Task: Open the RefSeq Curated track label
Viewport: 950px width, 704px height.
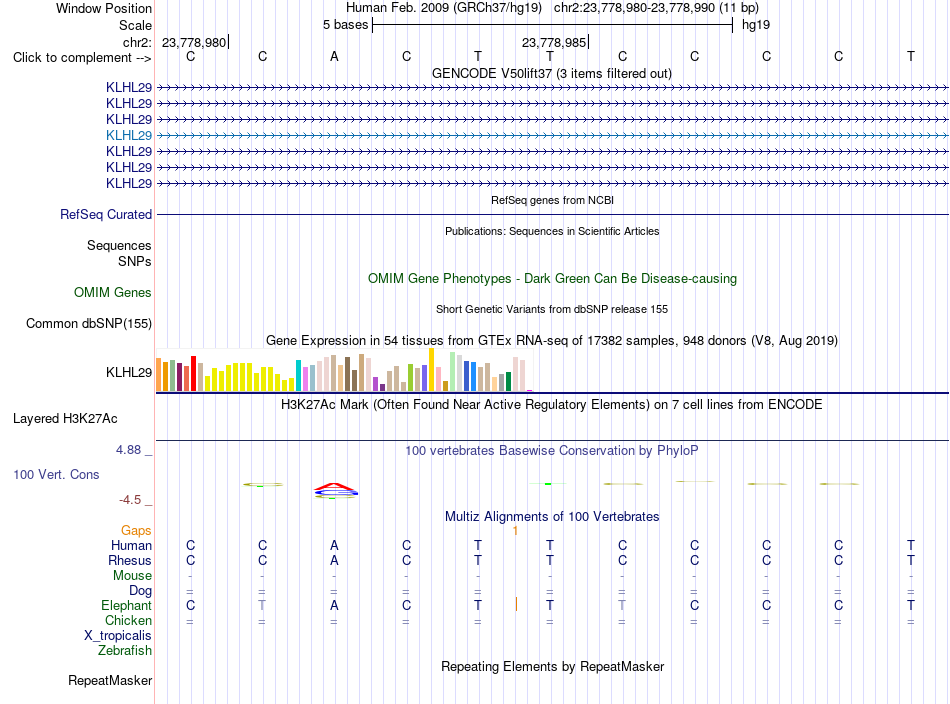Action: click(x=106, y=214)
